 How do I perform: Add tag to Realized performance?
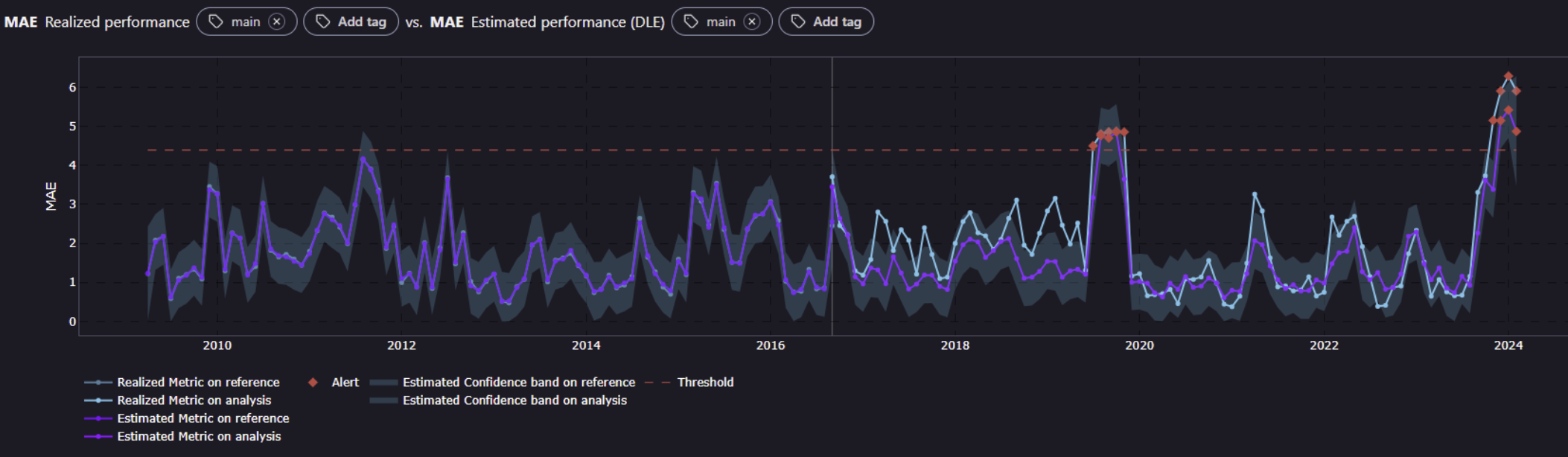(351, 22)
